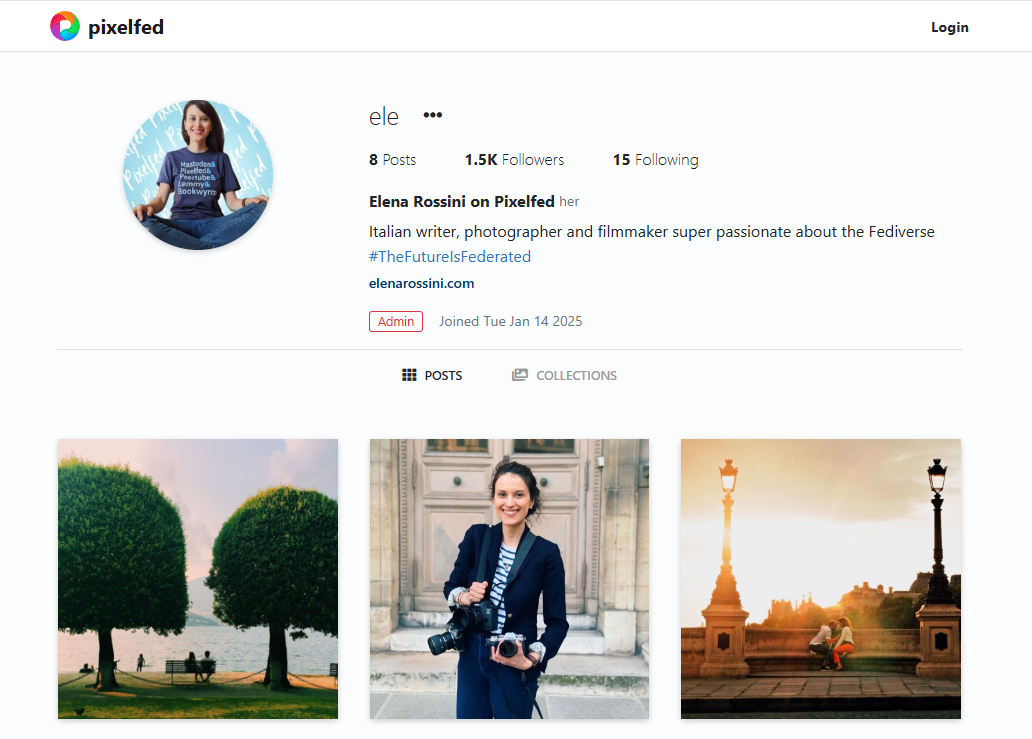The width and height of the screenshot is (1032, 739).
Task: Switch to the COLLECTIONS tab label
Action: pyautogui.click(x=576, y=376)
